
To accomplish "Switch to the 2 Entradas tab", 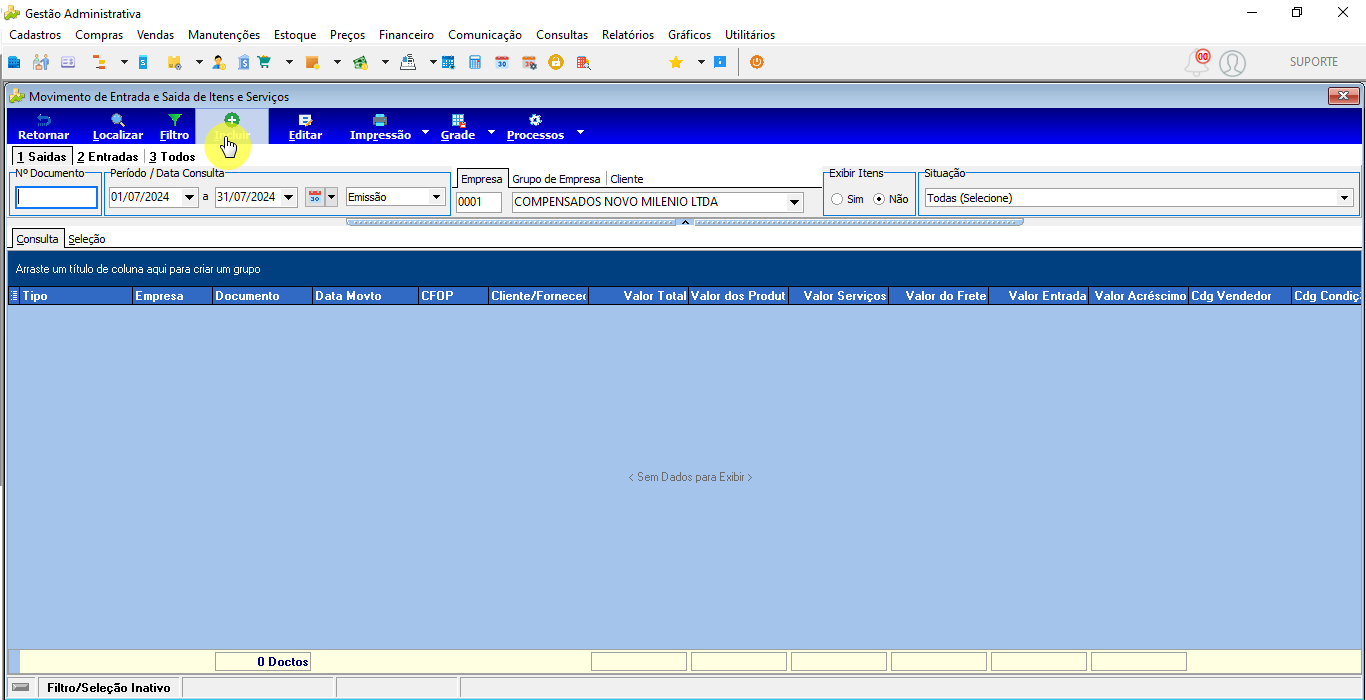I will click(108, 157).
